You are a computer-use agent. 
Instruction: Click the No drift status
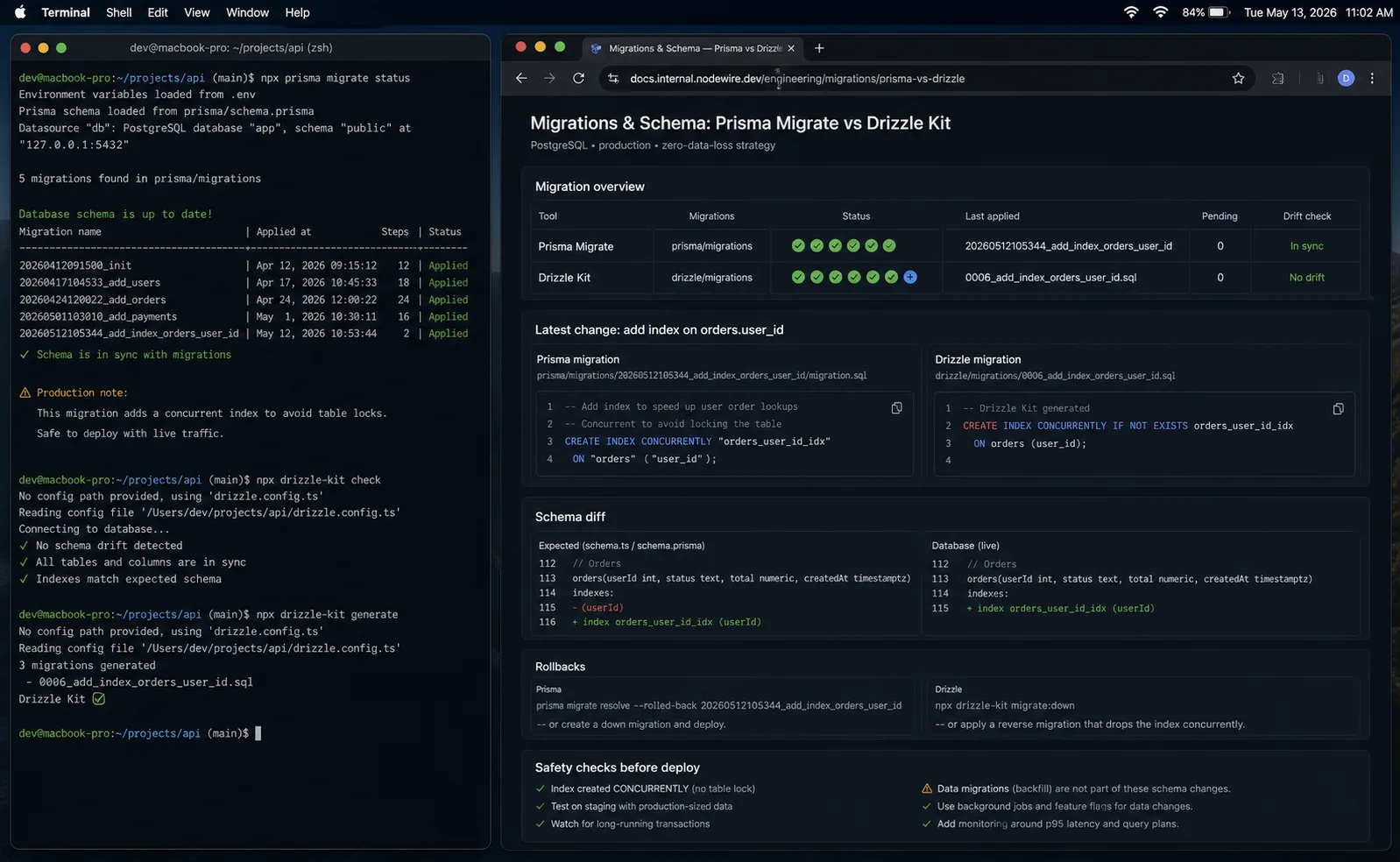pyautogui.click(x=1306, y=278)
